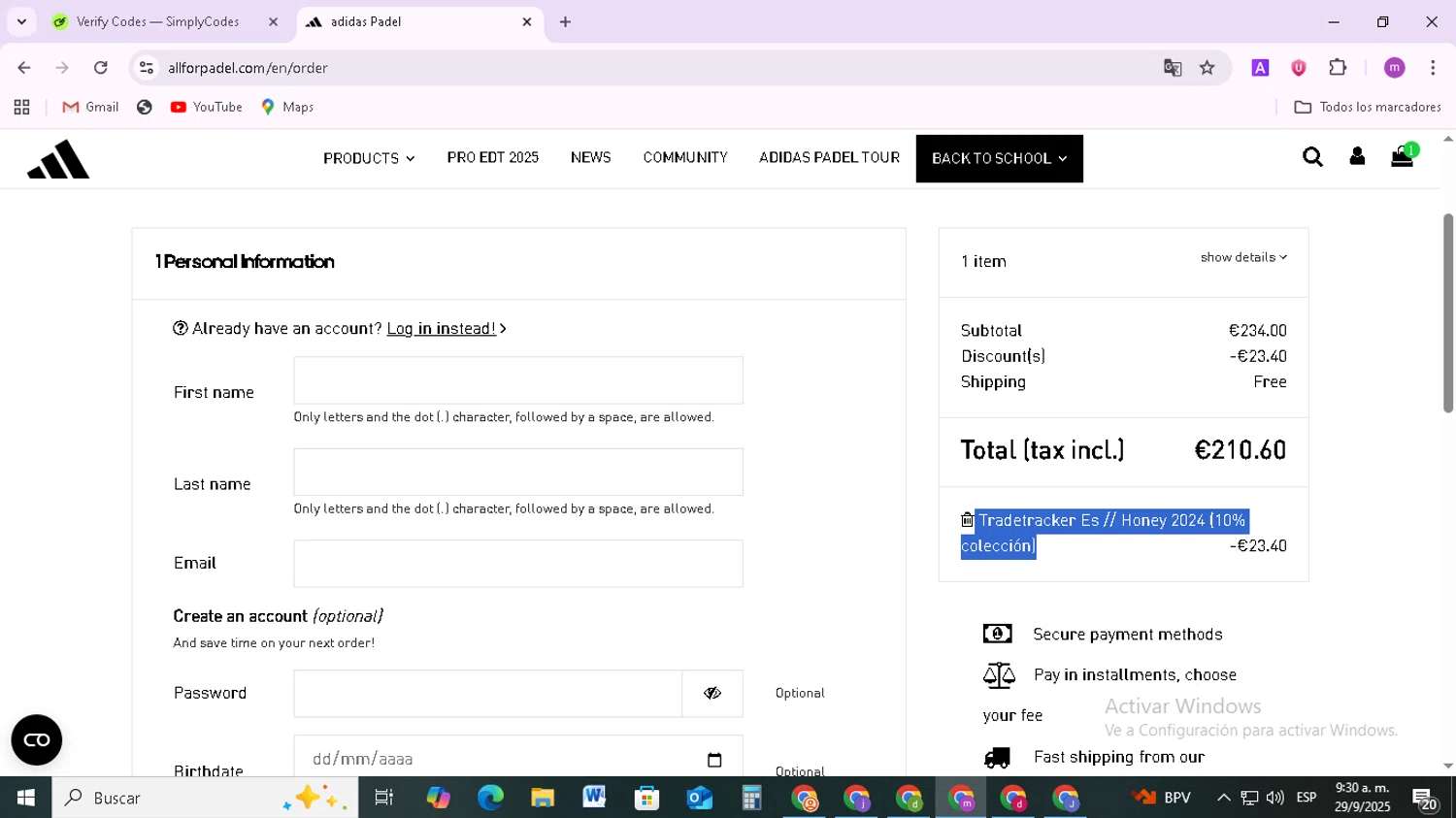Open Calculator from taskbar
The image size is (1456, 818).
coord(752,798)
